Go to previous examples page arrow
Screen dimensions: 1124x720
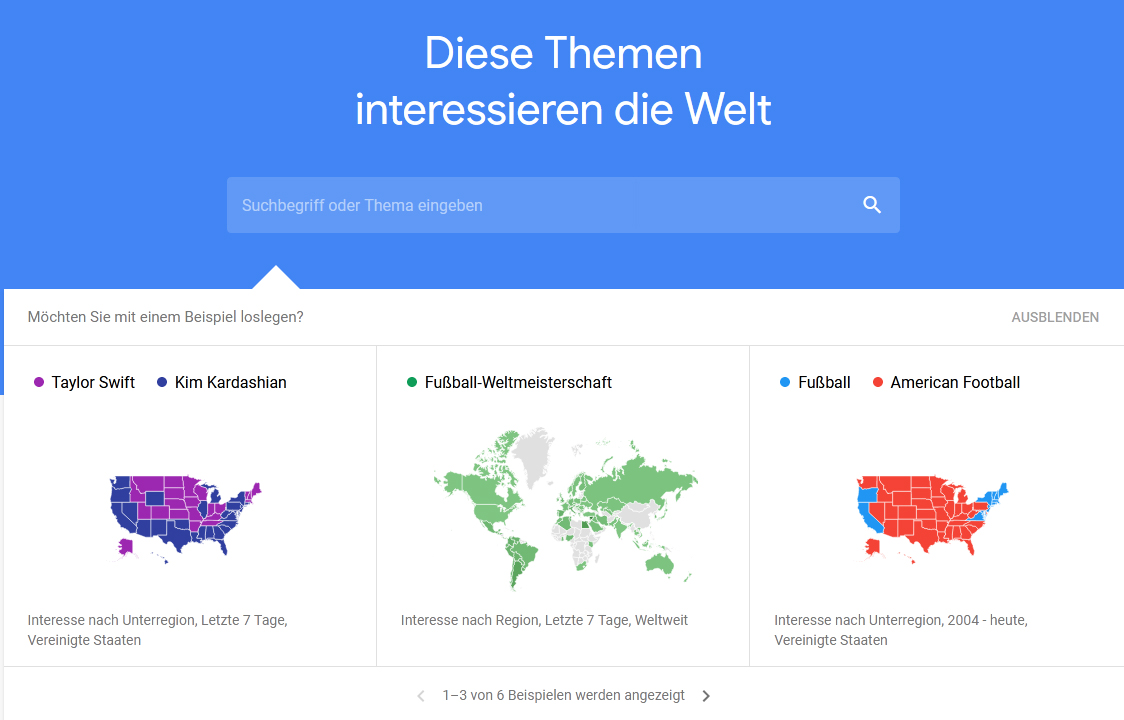[421, 696]
